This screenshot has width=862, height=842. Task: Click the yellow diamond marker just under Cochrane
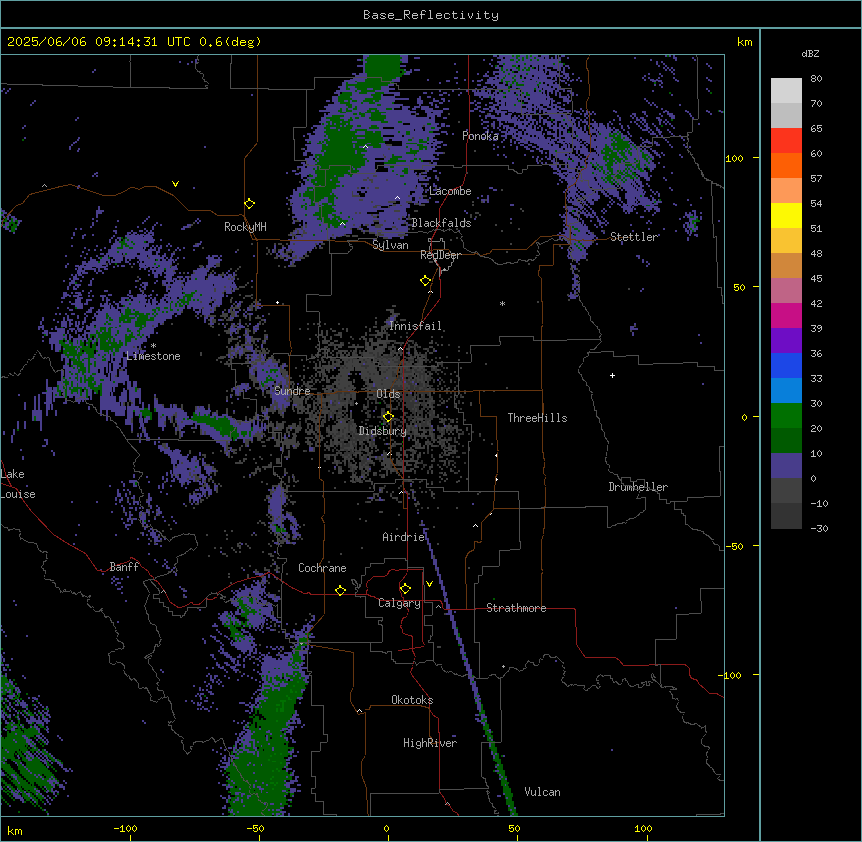340,590
